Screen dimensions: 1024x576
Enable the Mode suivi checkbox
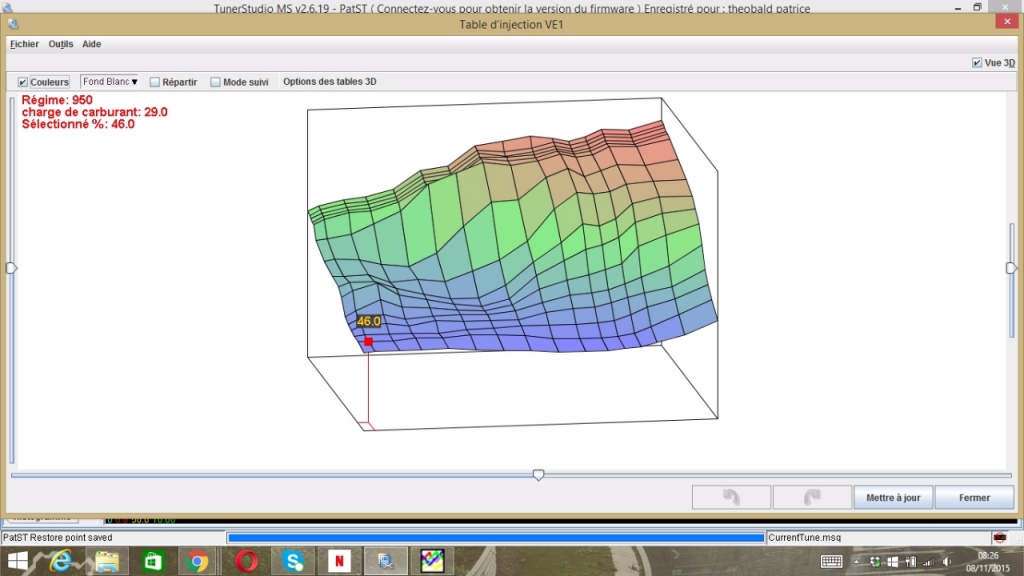pos(216,82)
